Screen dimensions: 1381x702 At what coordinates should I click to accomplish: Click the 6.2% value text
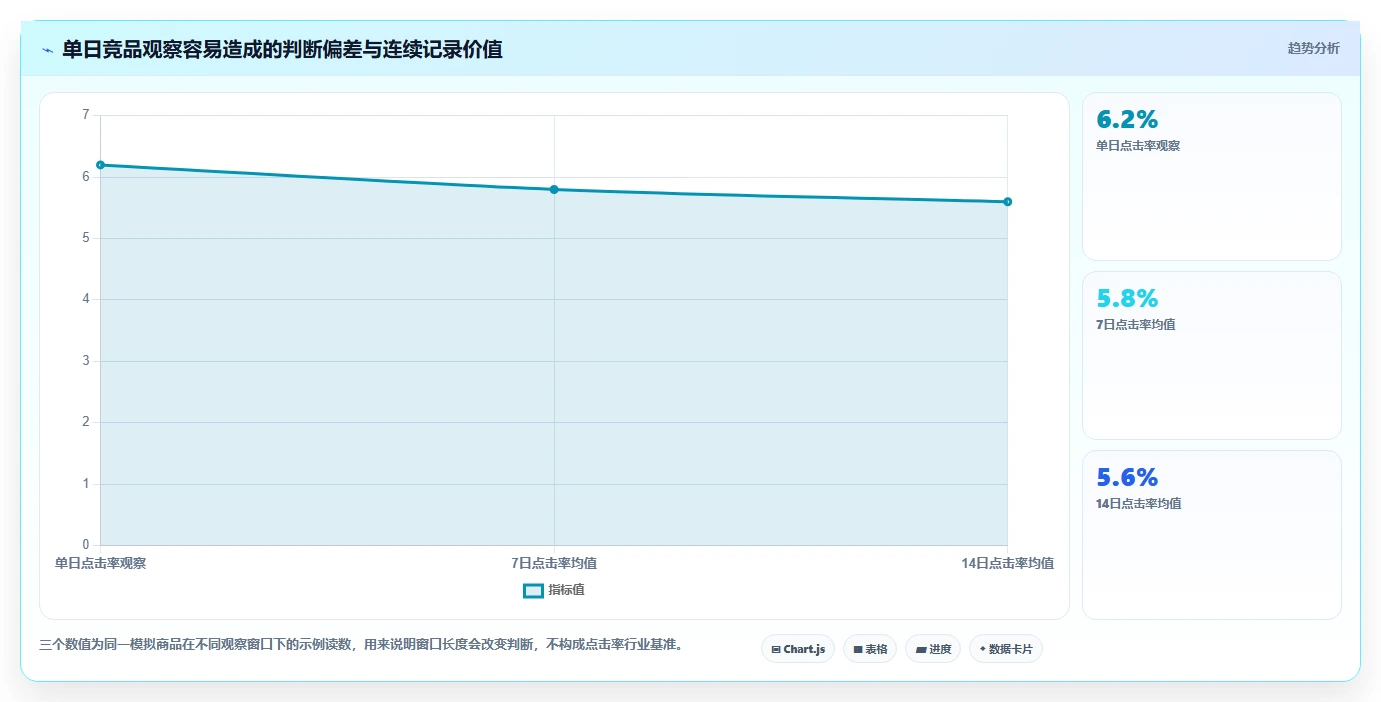click(1127, 120)
